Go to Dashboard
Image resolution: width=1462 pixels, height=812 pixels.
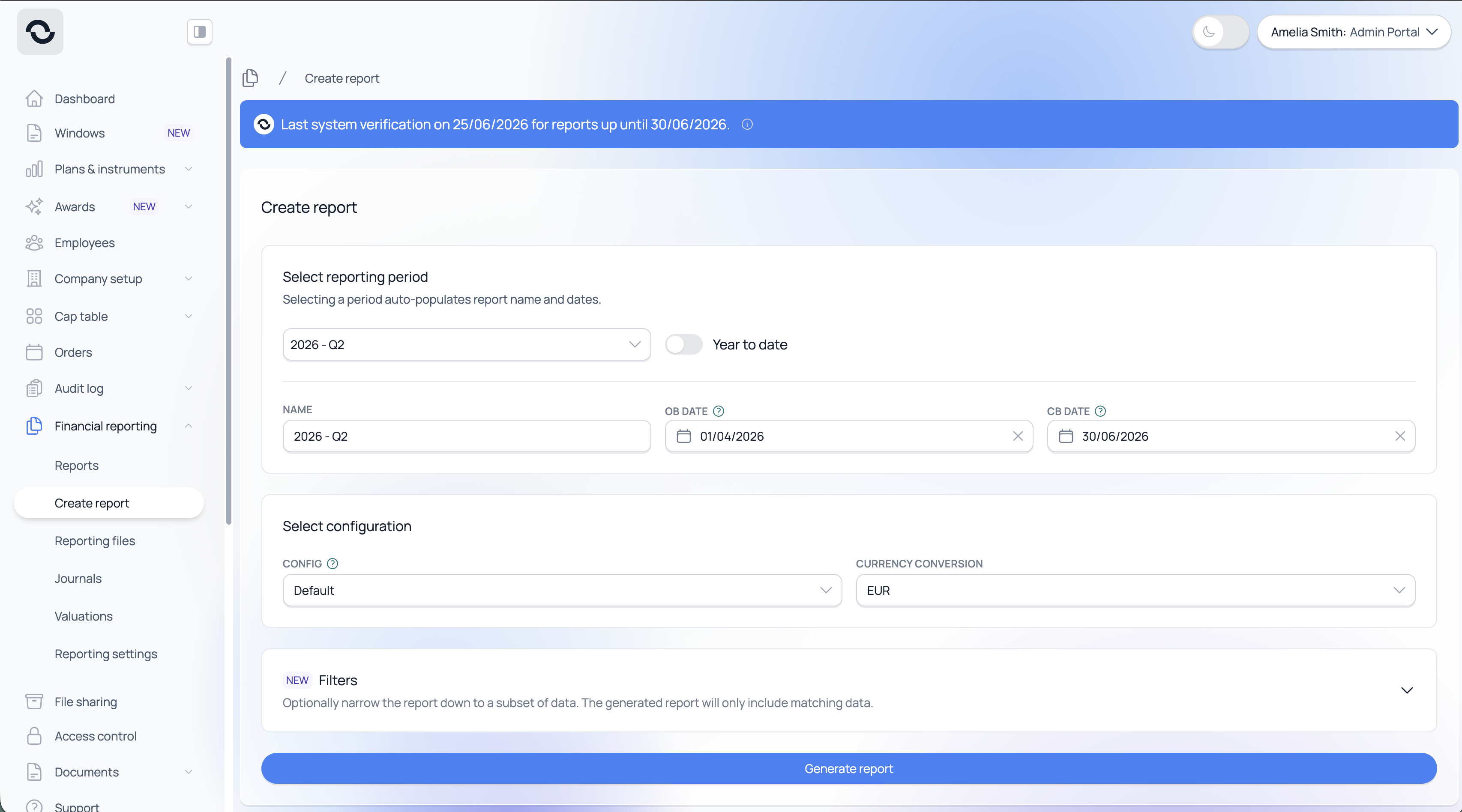coord(84,99)
